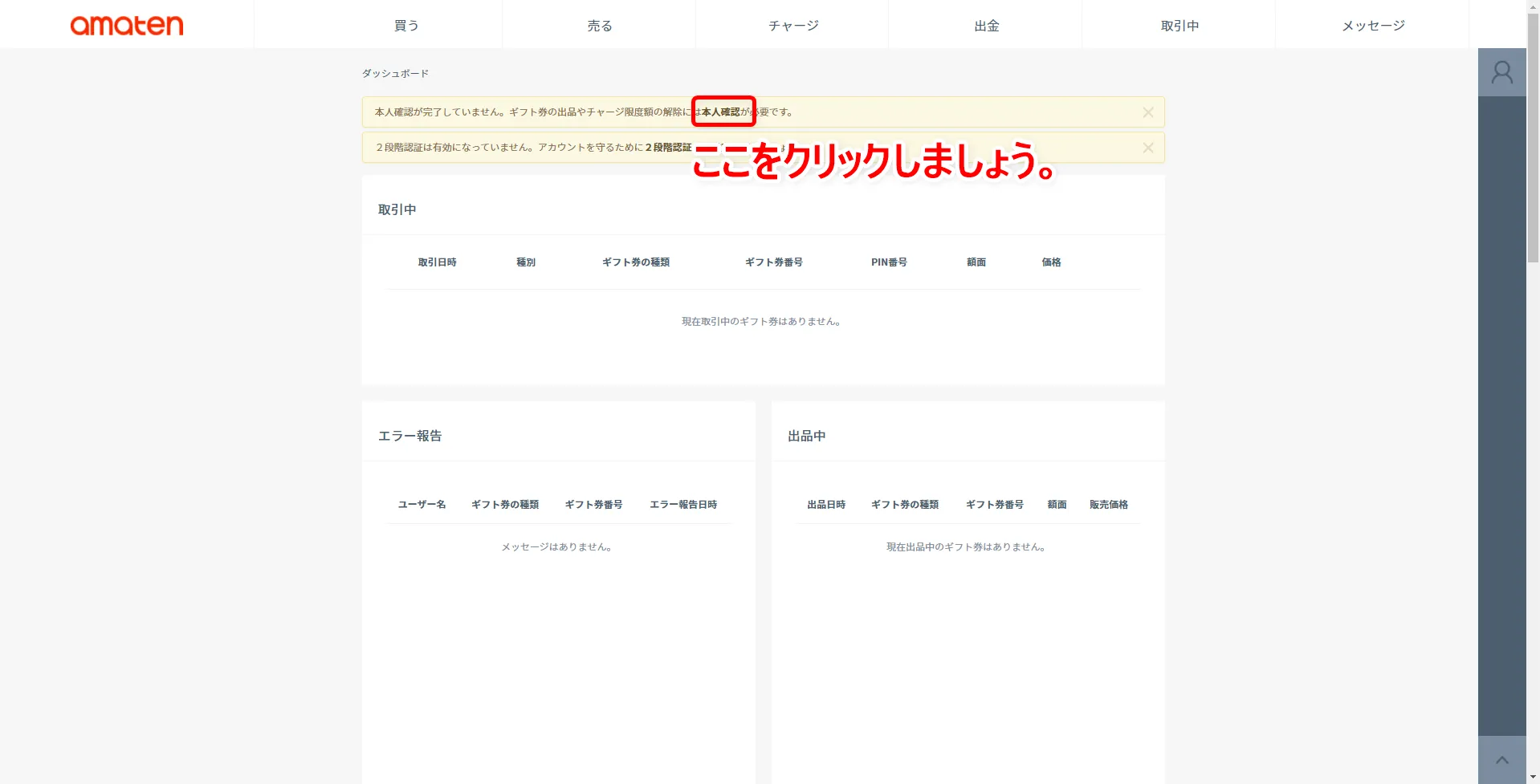
Task: Click the 出品中 panel title
Action: pos(806,436)
